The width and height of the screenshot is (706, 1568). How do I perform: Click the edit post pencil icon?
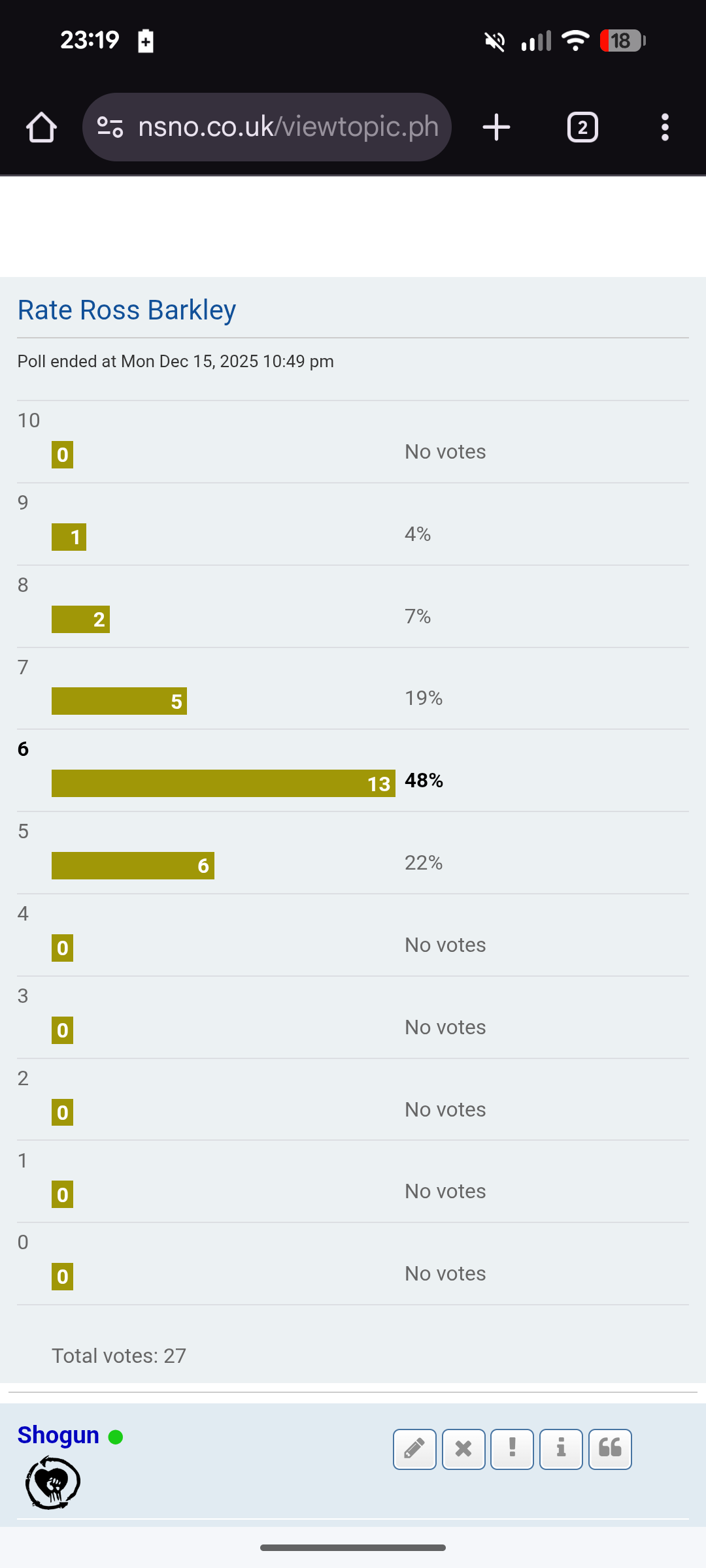point(414,1449)
